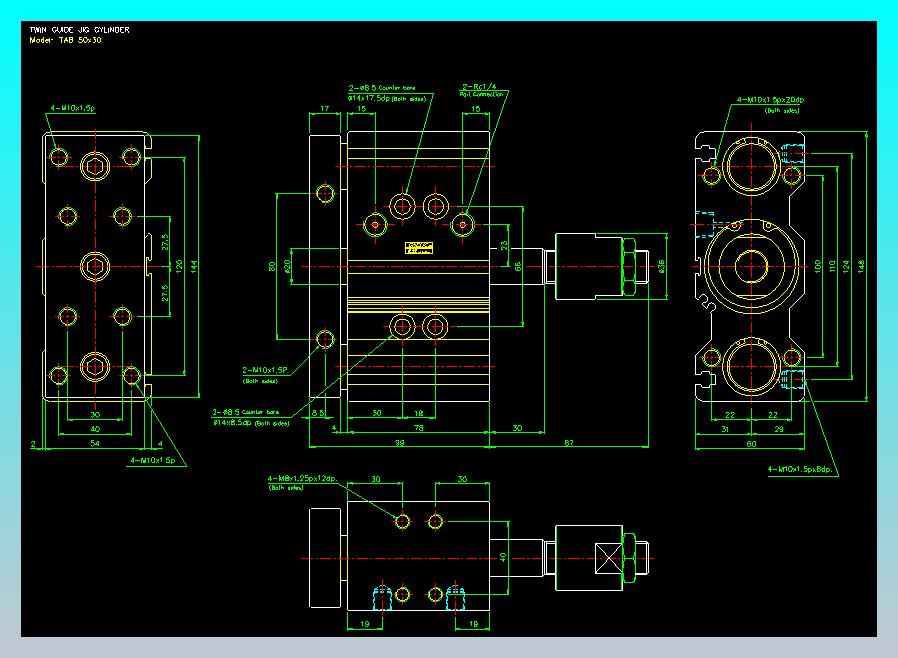
Task: Select the ø36 rod end diameter dimension
Action: coord(662,266)
